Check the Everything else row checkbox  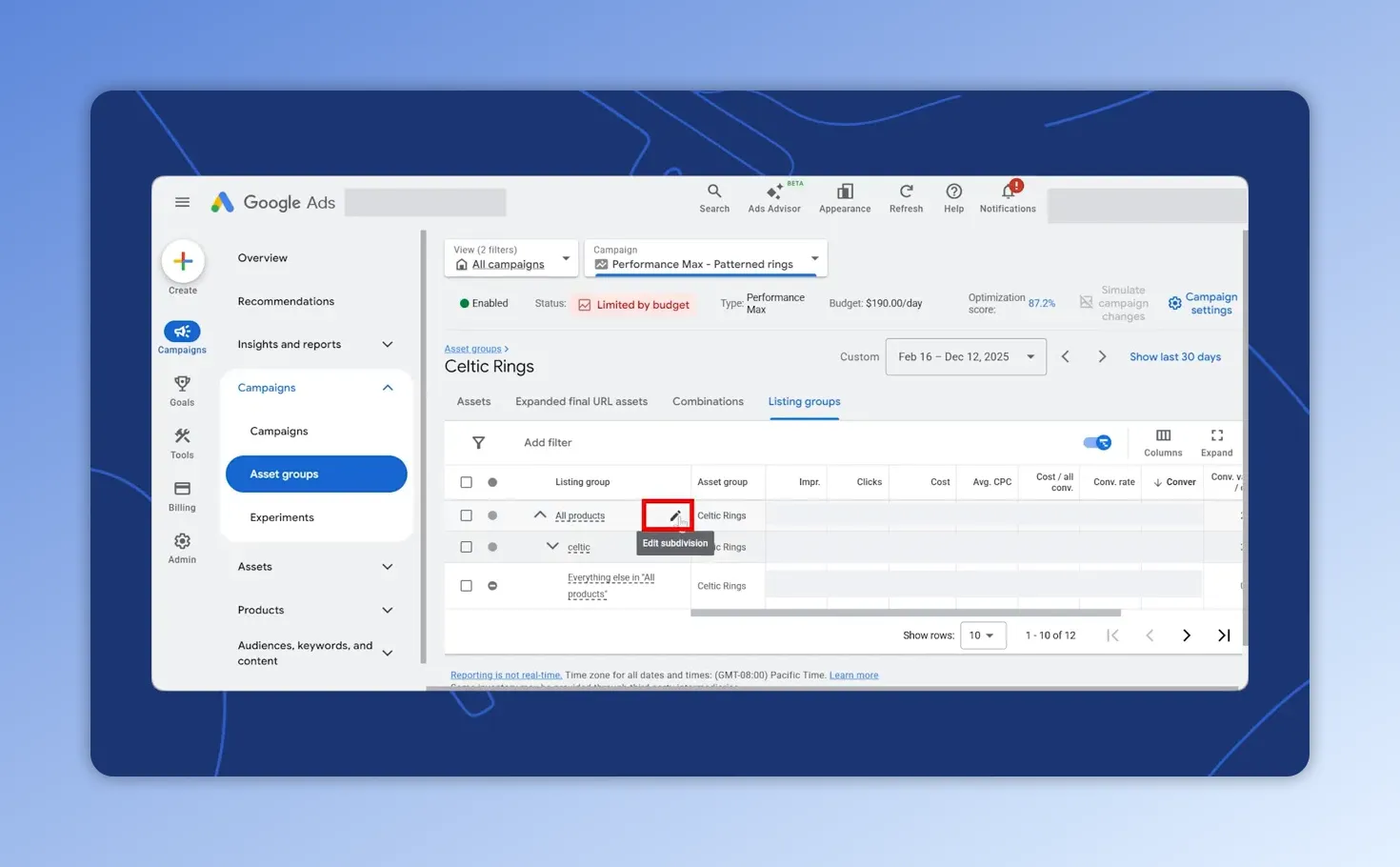(466, 586)
